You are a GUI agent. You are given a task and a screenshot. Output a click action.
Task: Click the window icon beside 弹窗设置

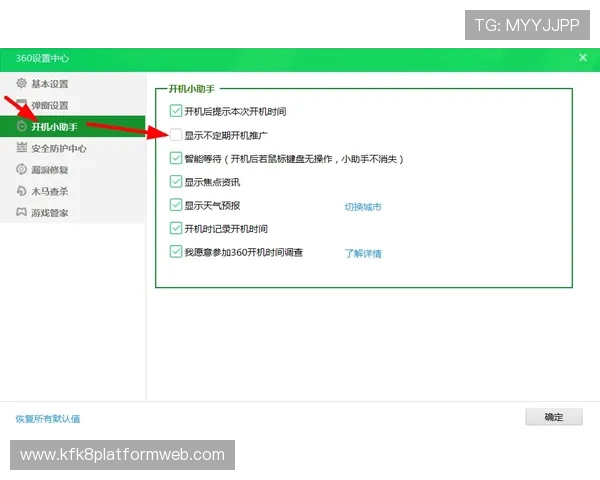click(x=21, y=104)
